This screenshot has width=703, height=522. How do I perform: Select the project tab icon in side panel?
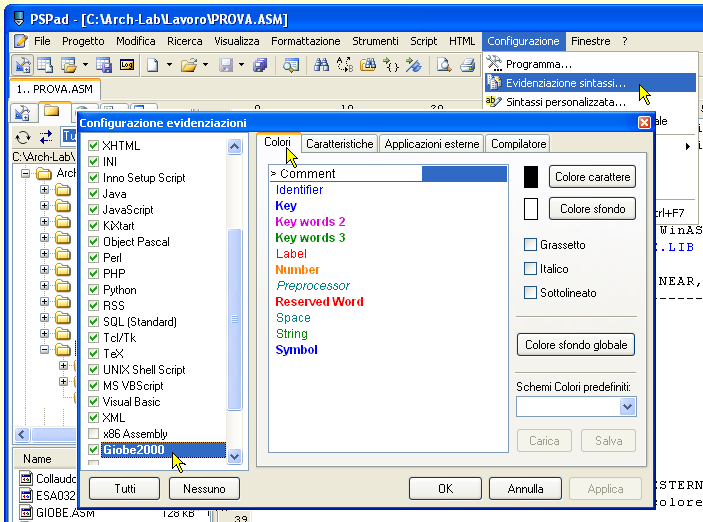tap(22, 113)
